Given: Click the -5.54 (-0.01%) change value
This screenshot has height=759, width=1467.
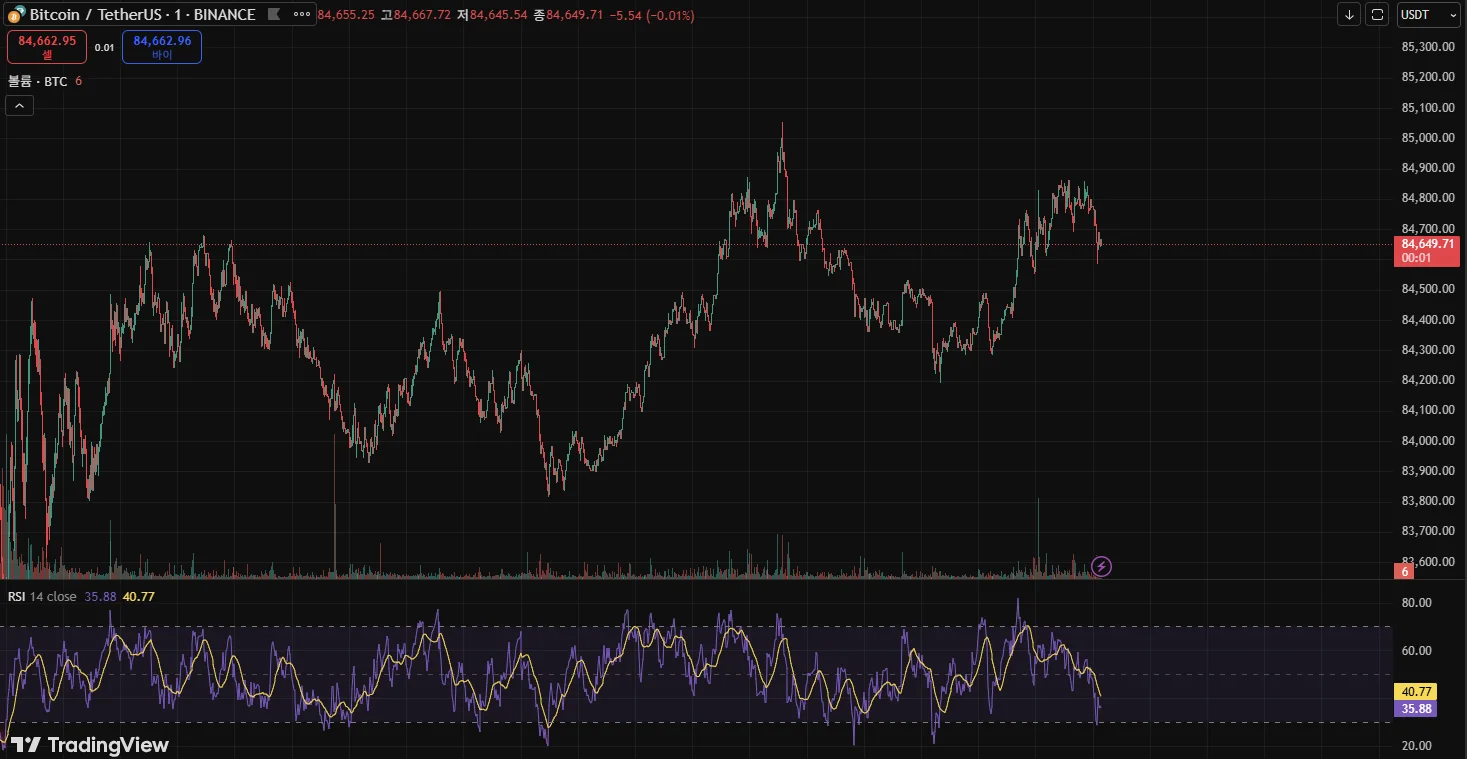Looking at the screenshot, I should [651, 15].
